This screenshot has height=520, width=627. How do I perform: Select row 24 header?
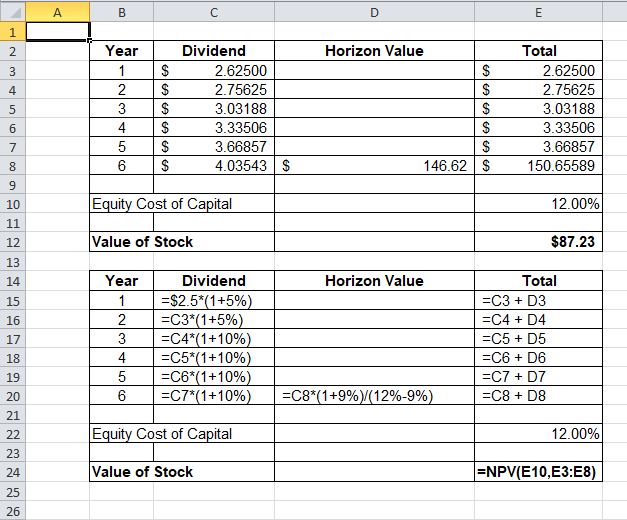click(13, 472)
